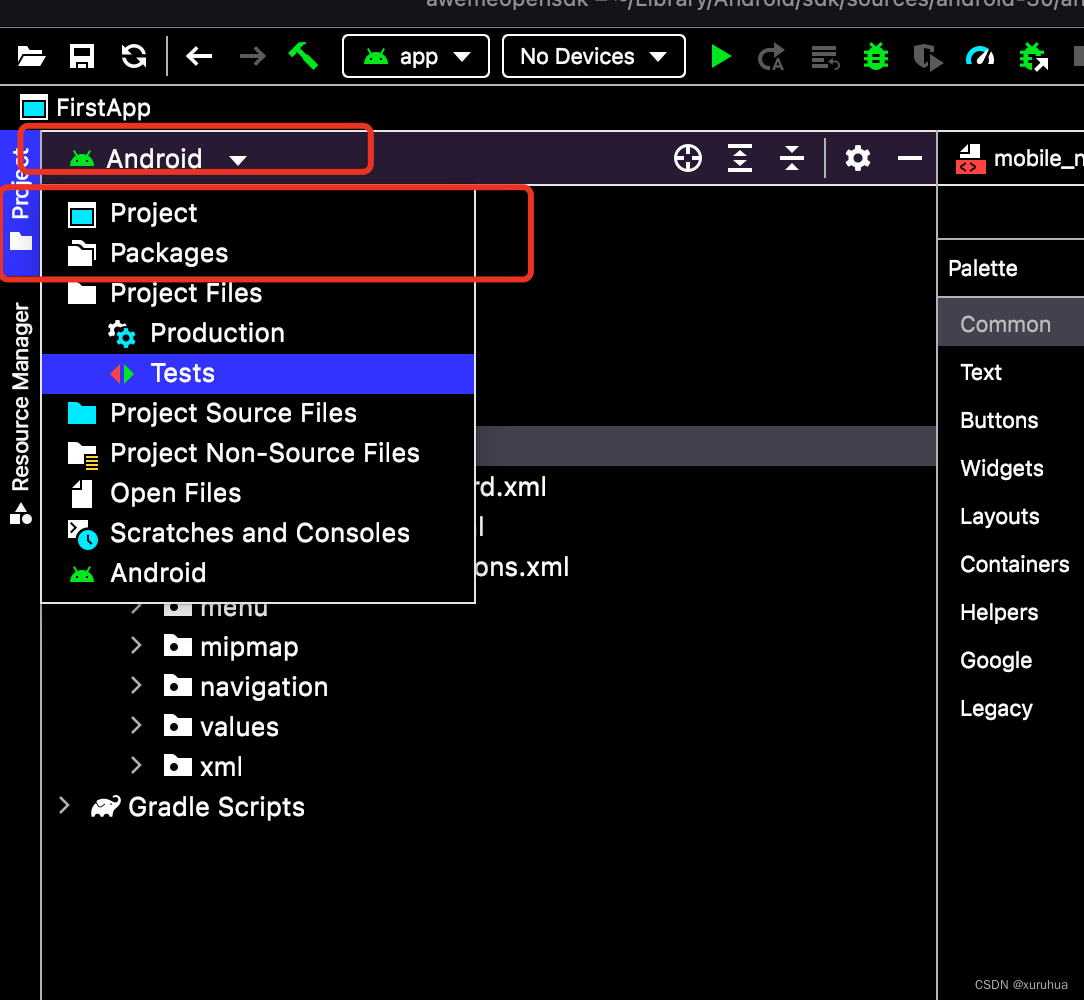Viewport: 1084px width, 1000px height.
Task: Open the app run configuration dropdown
Action: click(415, 56)
